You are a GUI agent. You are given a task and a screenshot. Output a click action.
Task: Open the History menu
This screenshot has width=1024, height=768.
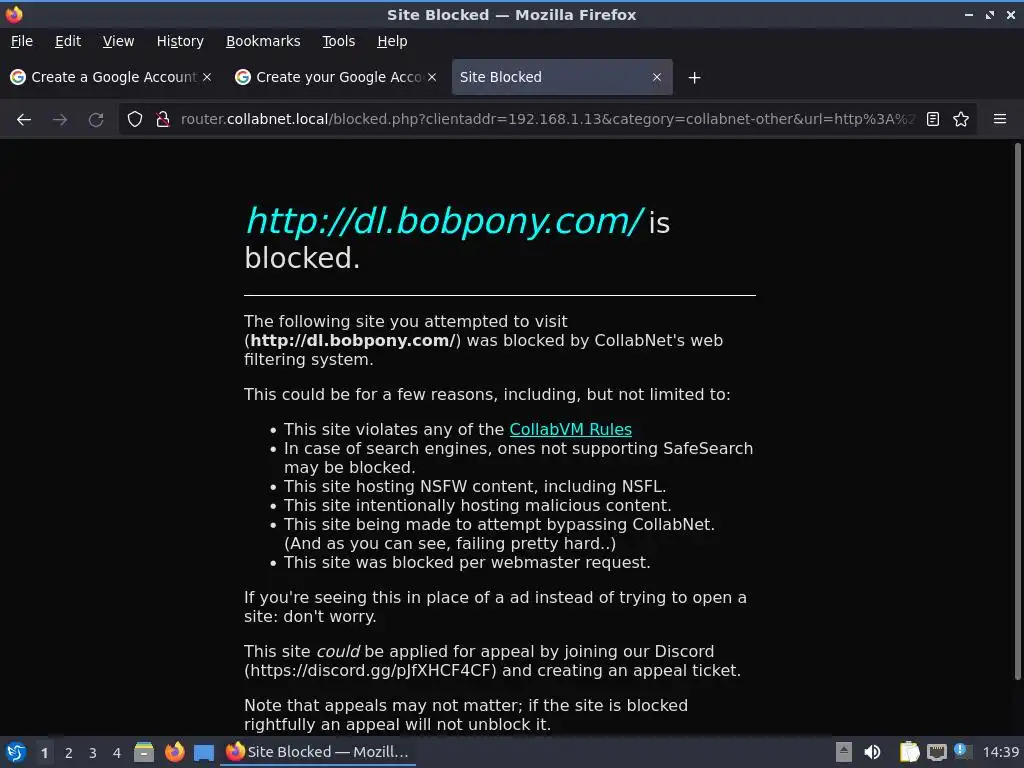point(180,41)
